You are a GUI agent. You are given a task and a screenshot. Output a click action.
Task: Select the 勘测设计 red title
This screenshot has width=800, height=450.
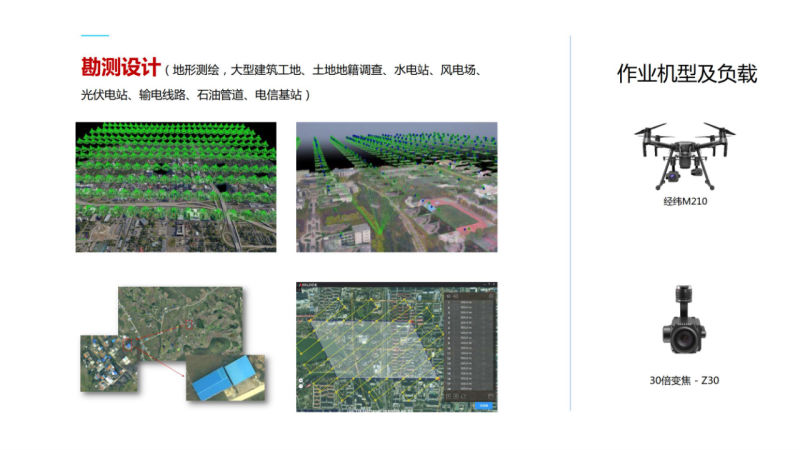(120, 68)
